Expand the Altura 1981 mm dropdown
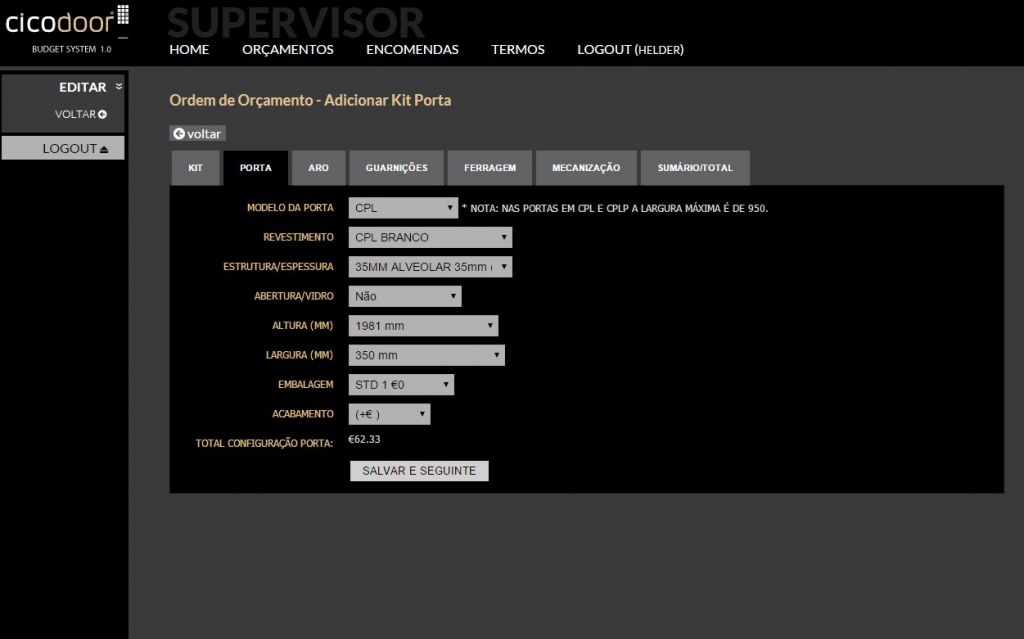Viewport: 1024px width, 639px height. tap(424, 326)
